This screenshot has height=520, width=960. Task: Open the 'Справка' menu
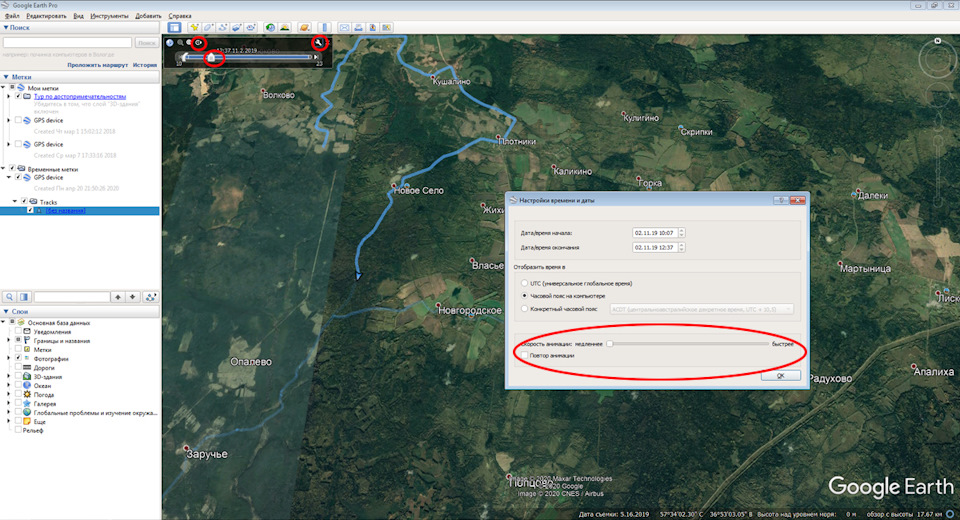179,16
